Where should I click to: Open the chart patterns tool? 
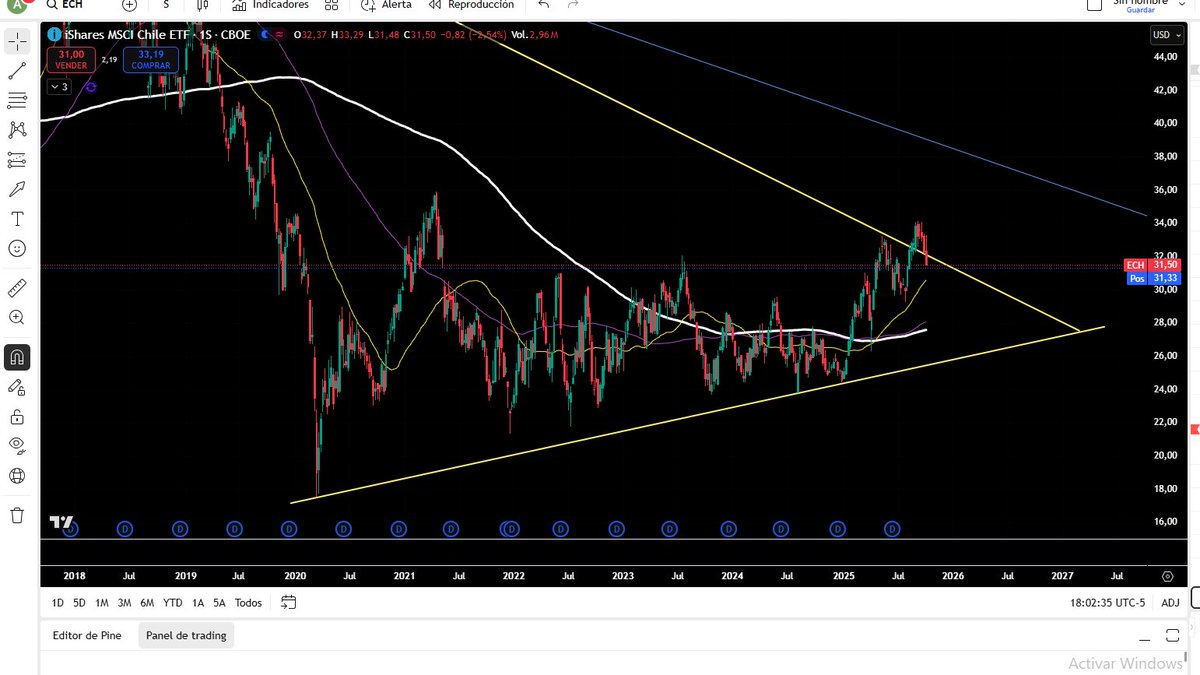[x=17, y=130]
